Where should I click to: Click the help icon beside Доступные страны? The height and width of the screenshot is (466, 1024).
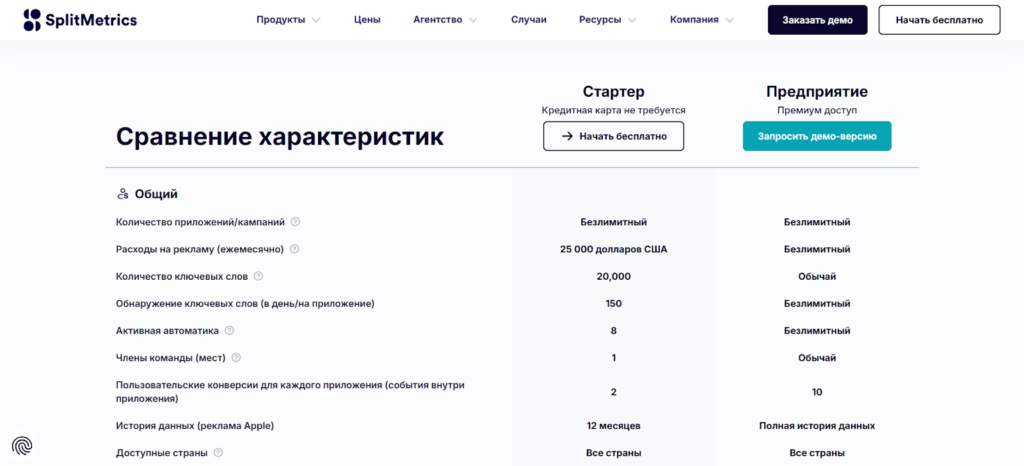point(218,453)
